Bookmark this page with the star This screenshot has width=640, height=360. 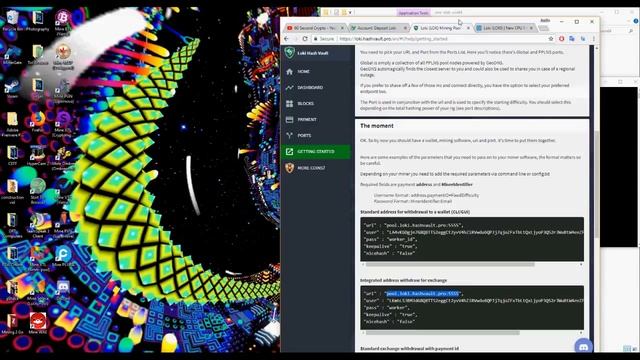tap(551, 39)
